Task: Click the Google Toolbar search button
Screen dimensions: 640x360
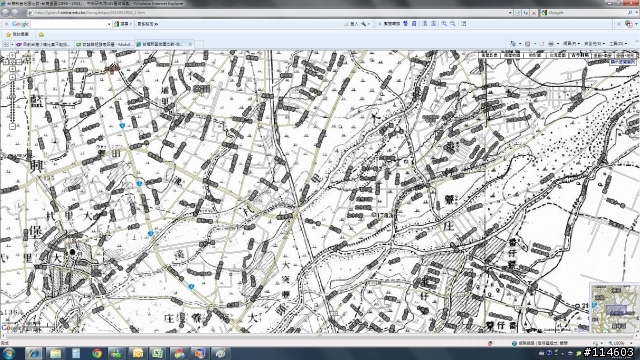Action: (122, 24)
